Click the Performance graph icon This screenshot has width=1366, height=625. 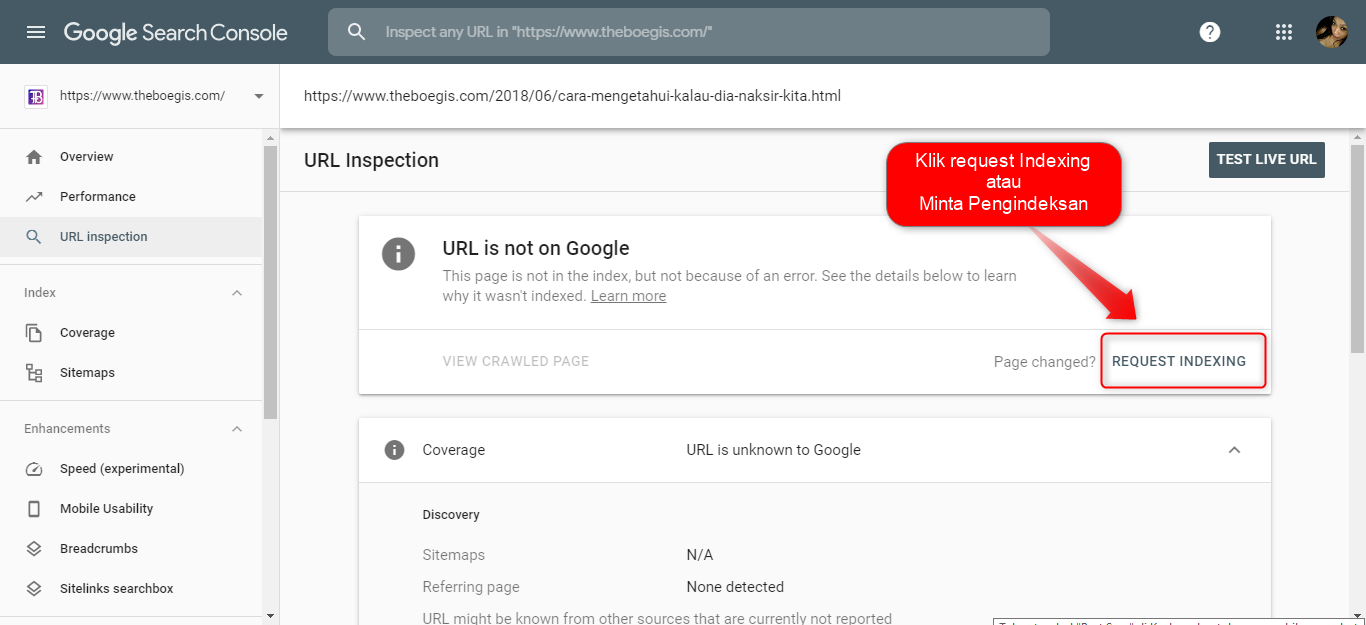pos(33,196)
